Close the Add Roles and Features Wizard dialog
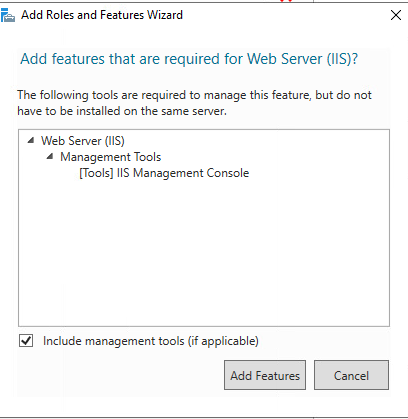The image size is (408, 419). coord(396,15)
